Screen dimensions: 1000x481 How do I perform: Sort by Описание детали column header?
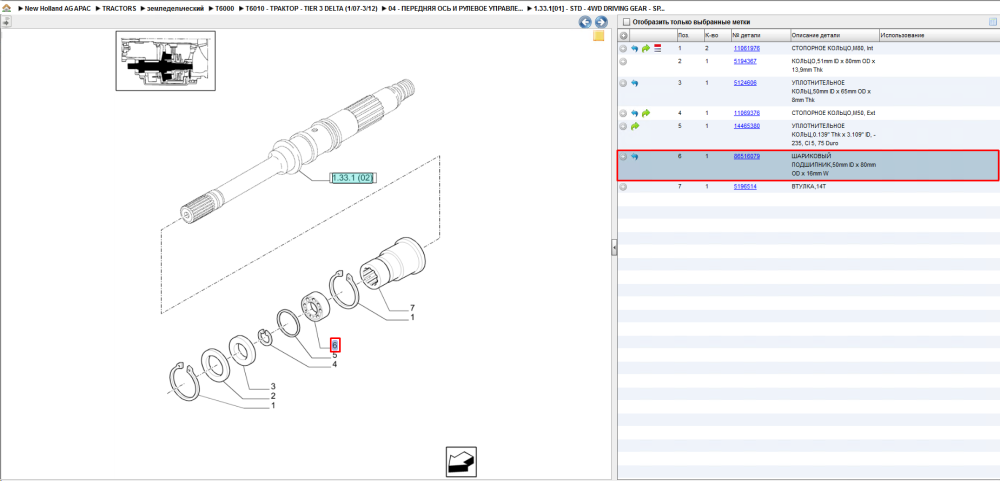click(834, 35)
